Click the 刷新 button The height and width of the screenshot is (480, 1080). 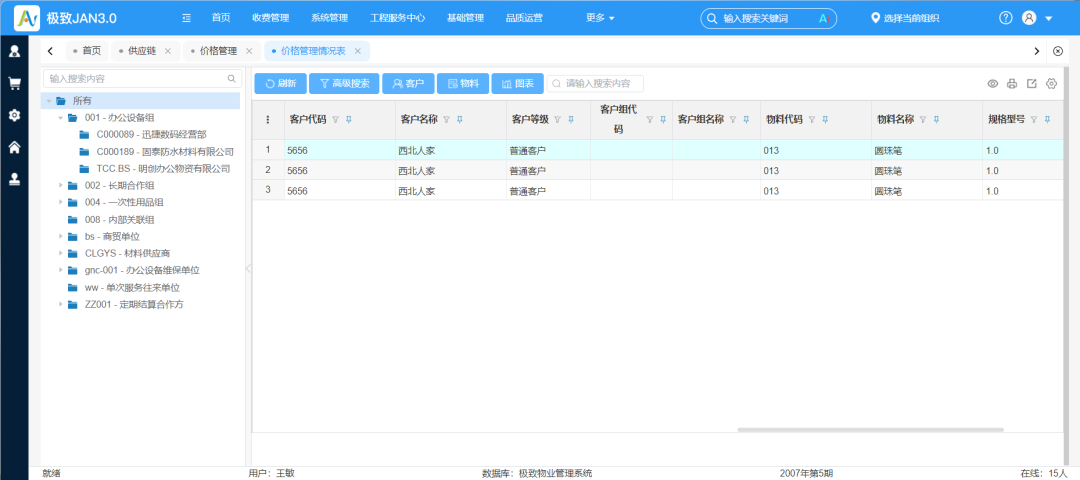click(x=280, y=84)
